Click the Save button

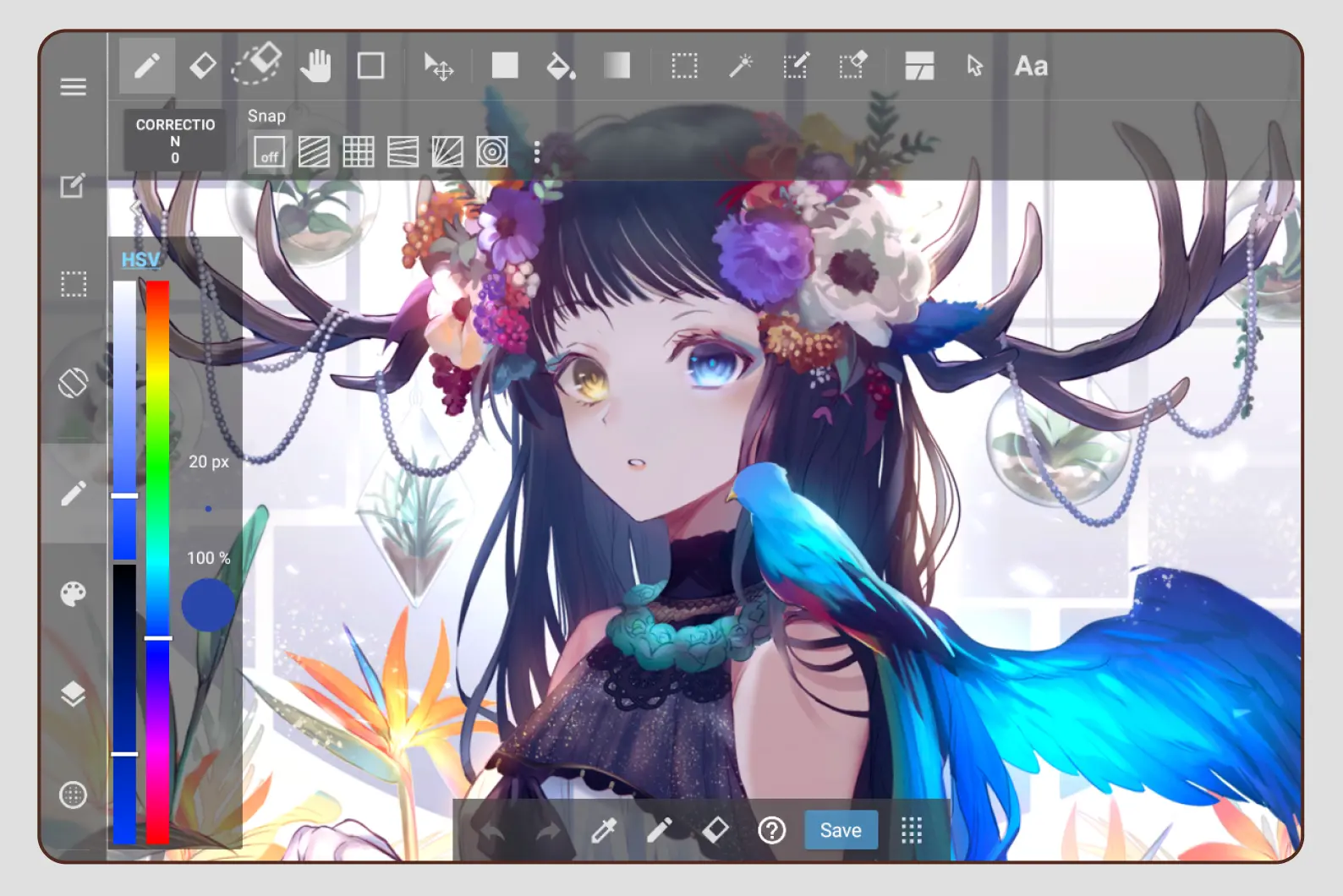click(x=841, y=831)
